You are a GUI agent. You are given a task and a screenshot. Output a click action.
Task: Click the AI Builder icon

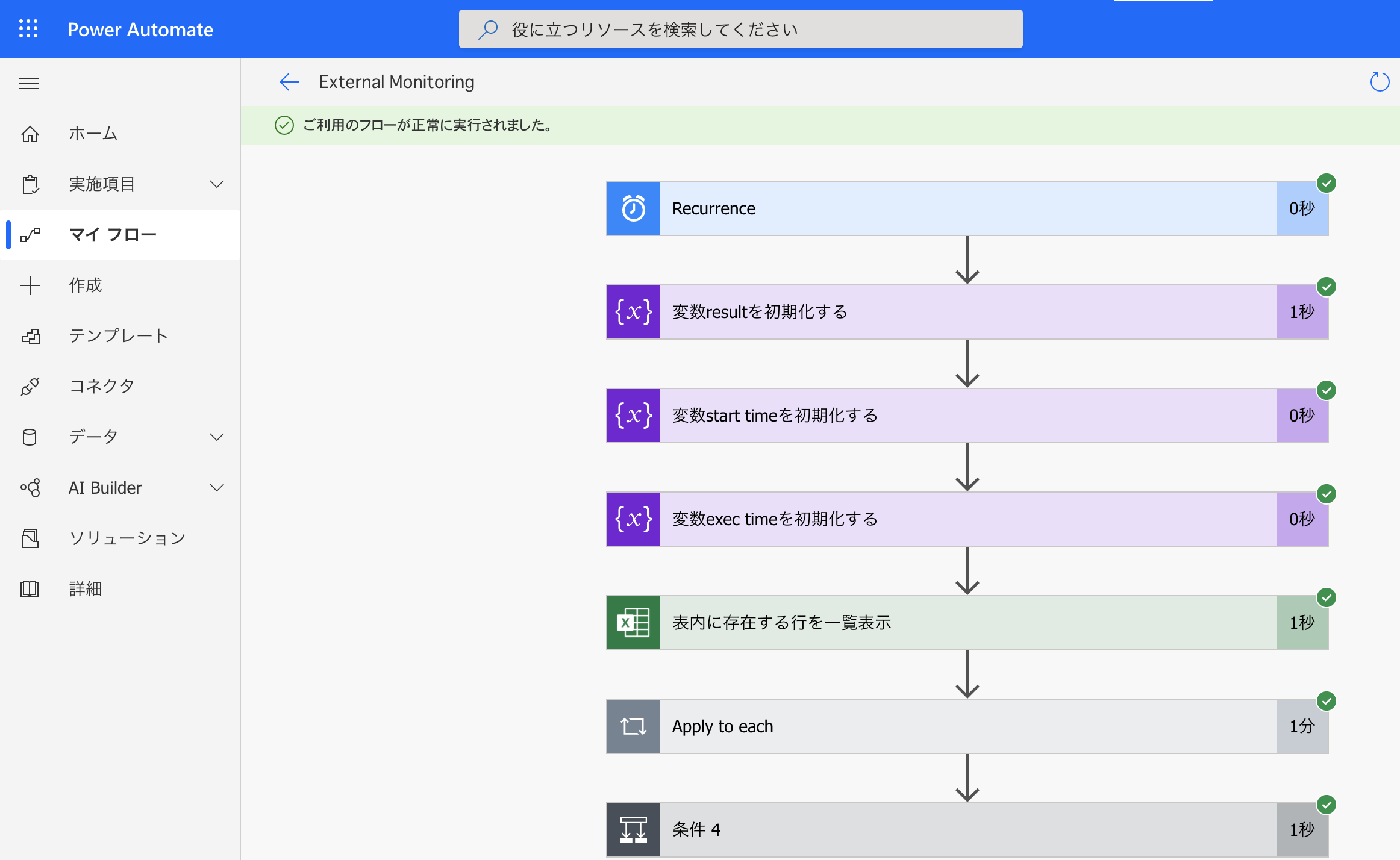(x=30, y=488)
